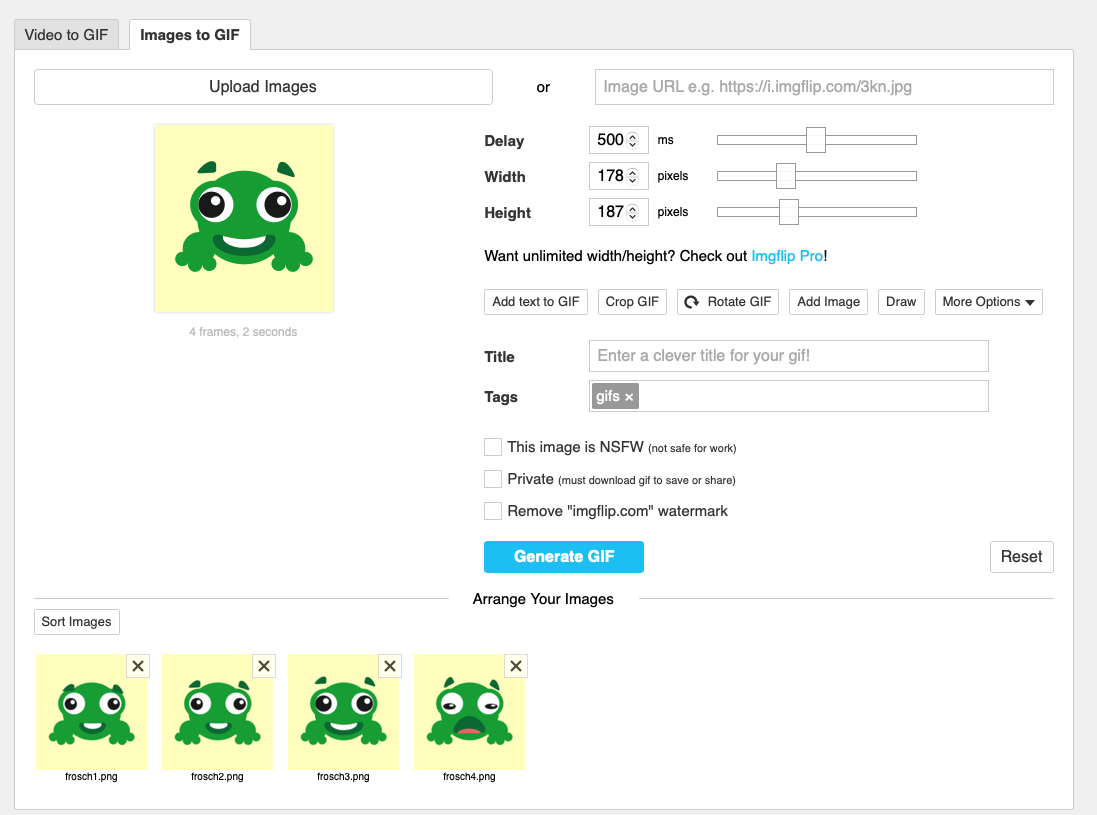
Task: Delete frosch3.png using its X icon
Action: pyautogui.click(x=390, y=666)
